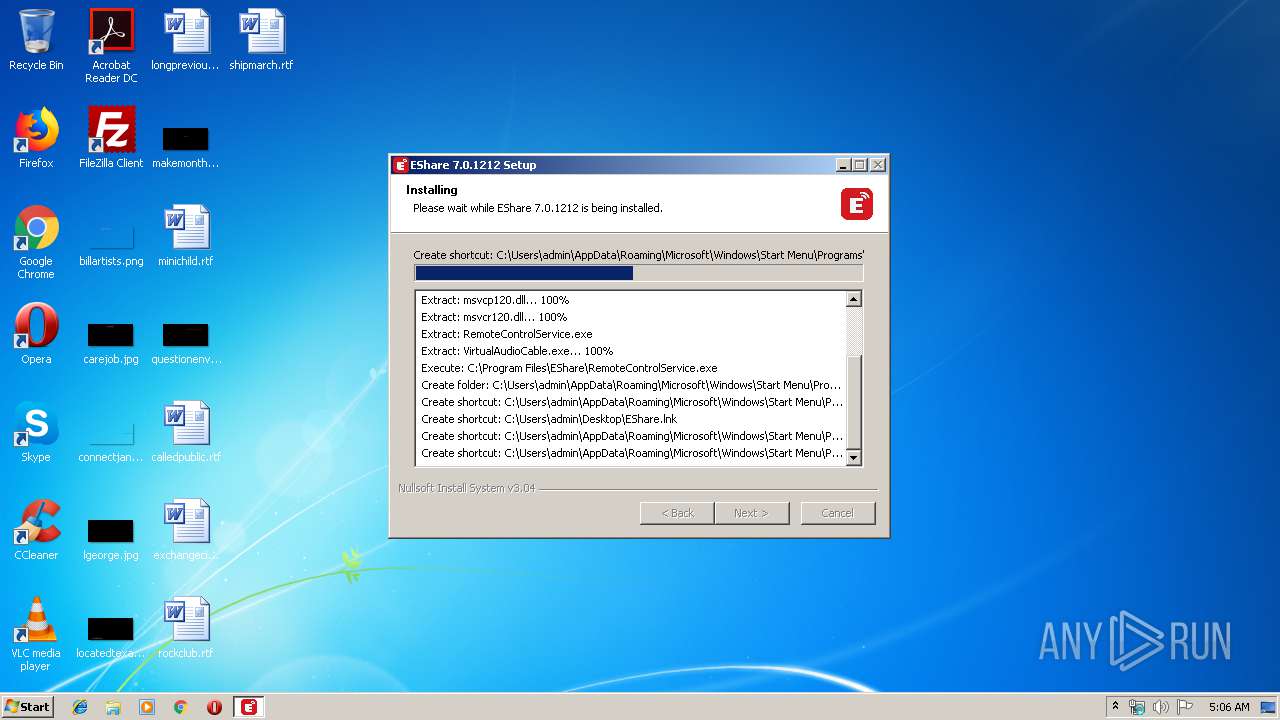Click the Next > button in setup
The image size is (1280, 720).
(x=751, y=513)
